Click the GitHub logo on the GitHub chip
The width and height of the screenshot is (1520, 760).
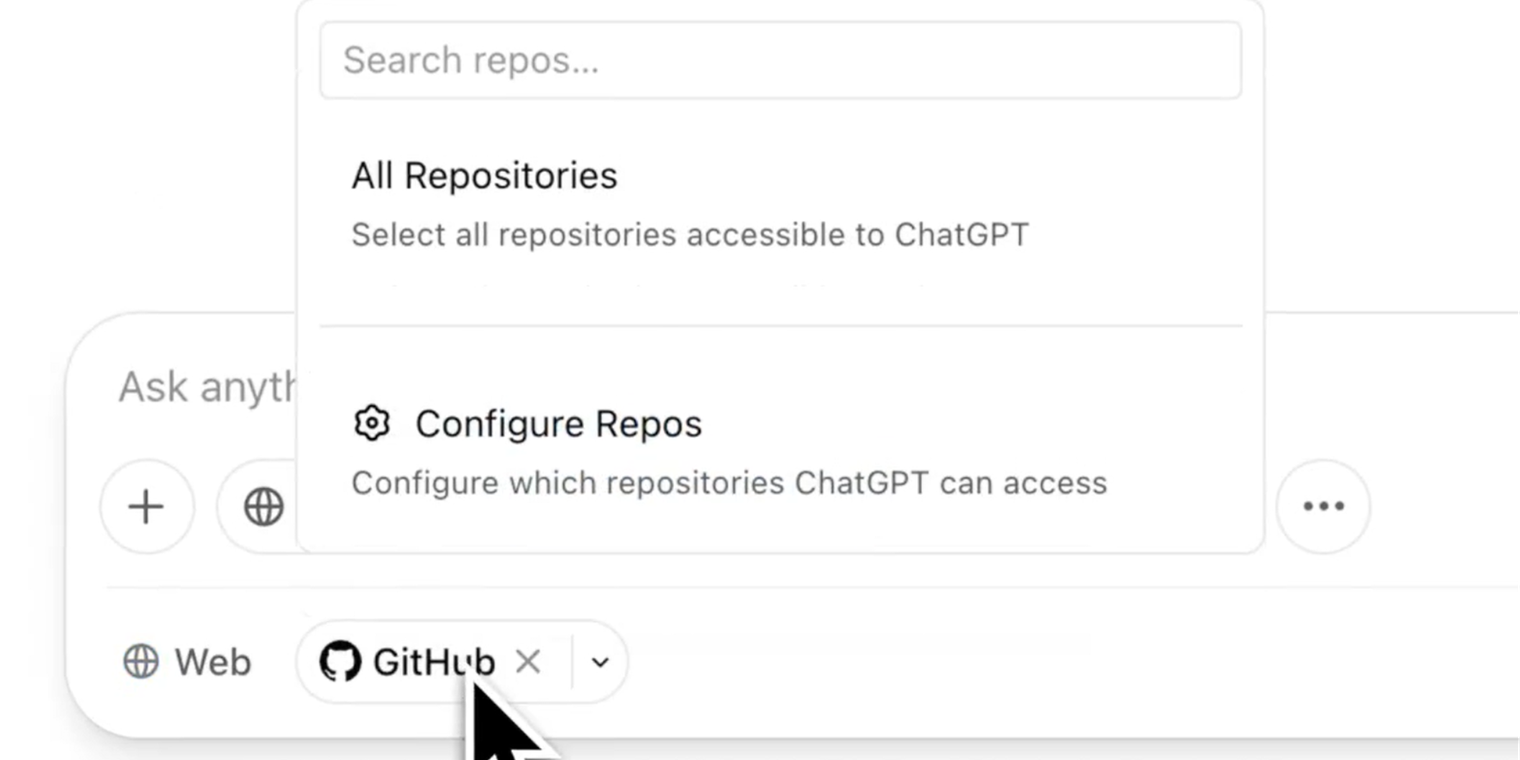click(x=340, y=661)
